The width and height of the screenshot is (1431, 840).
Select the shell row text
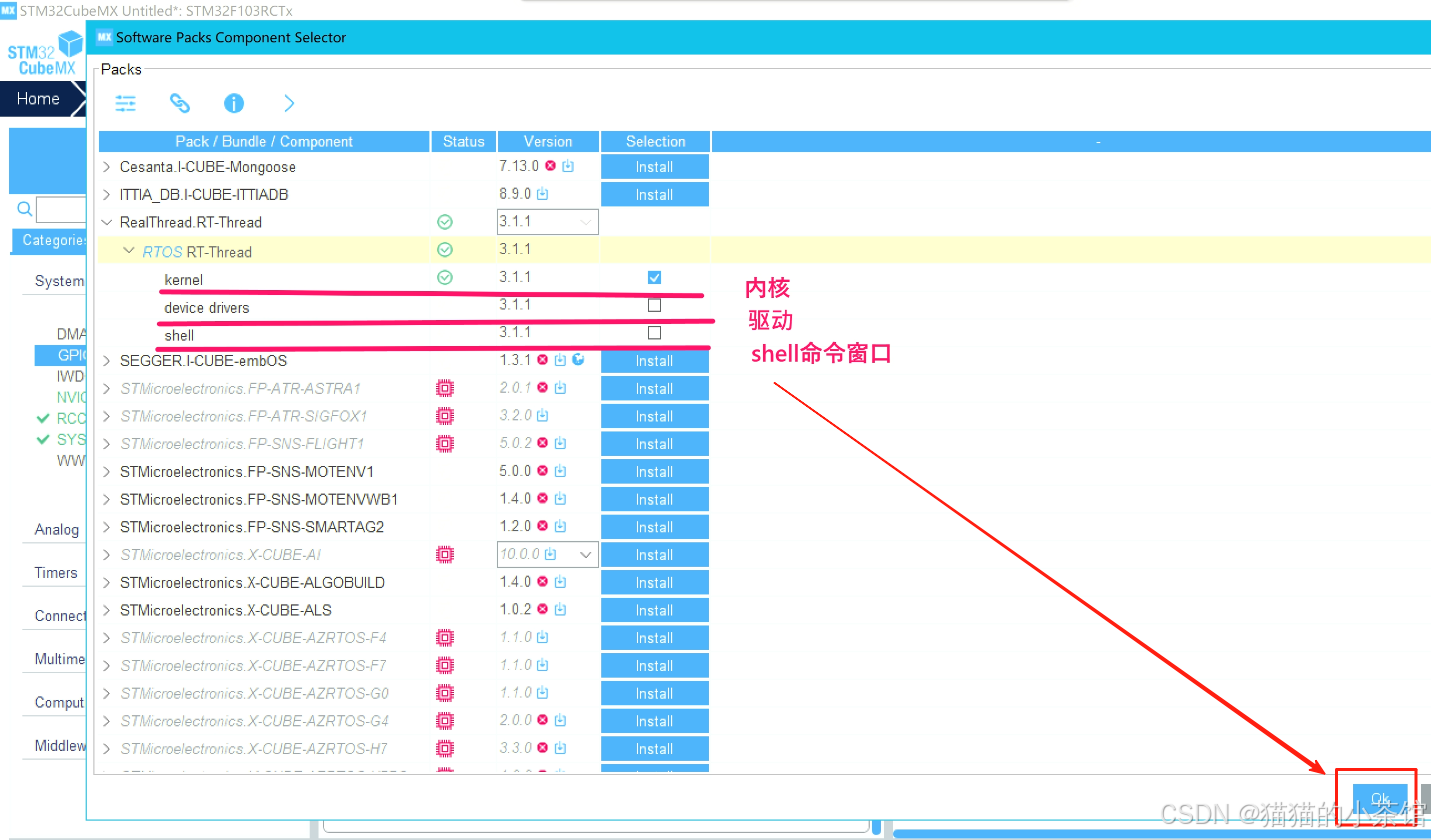point(179,335)
